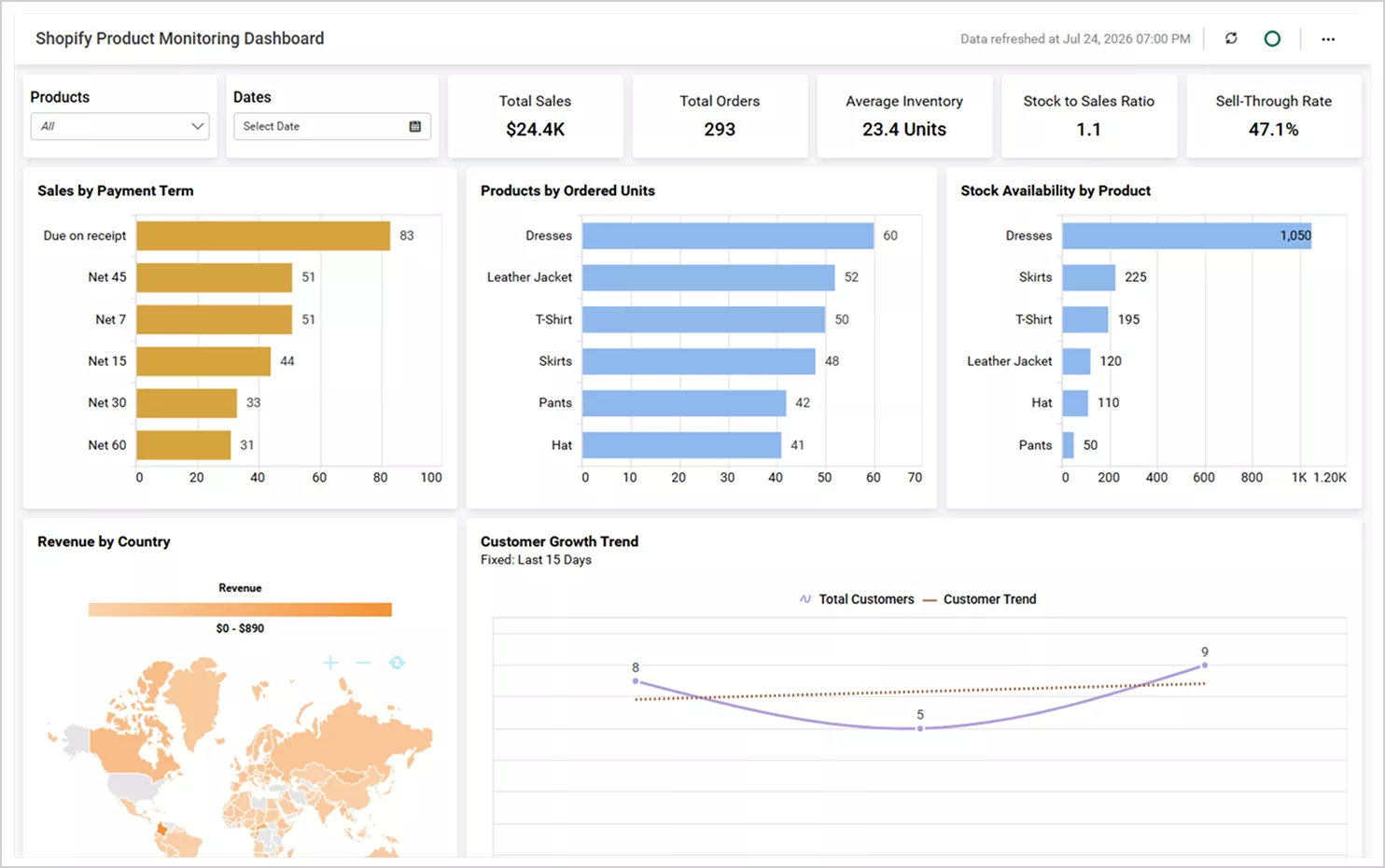Select the Due on receipt bar
Screen dimensions: 1385x868
point(263,235)
